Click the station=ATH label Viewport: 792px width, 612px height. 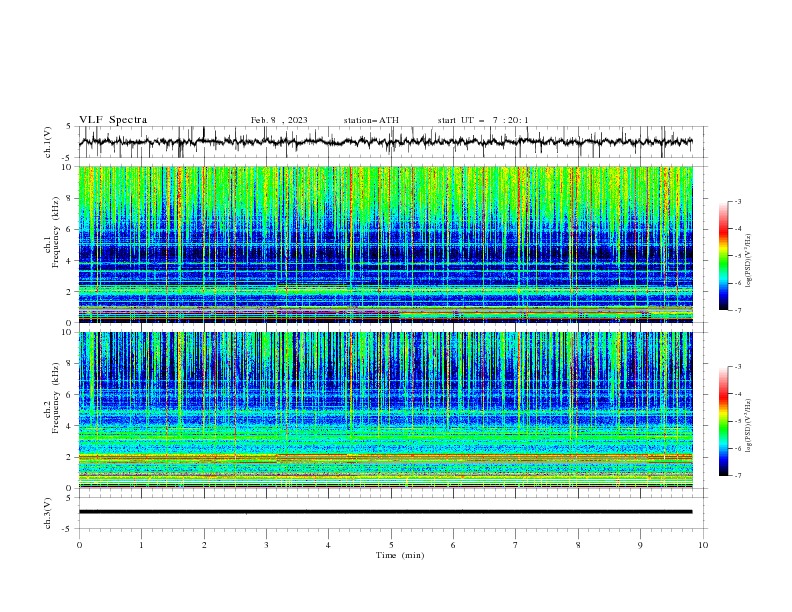(x=371, y=120)
